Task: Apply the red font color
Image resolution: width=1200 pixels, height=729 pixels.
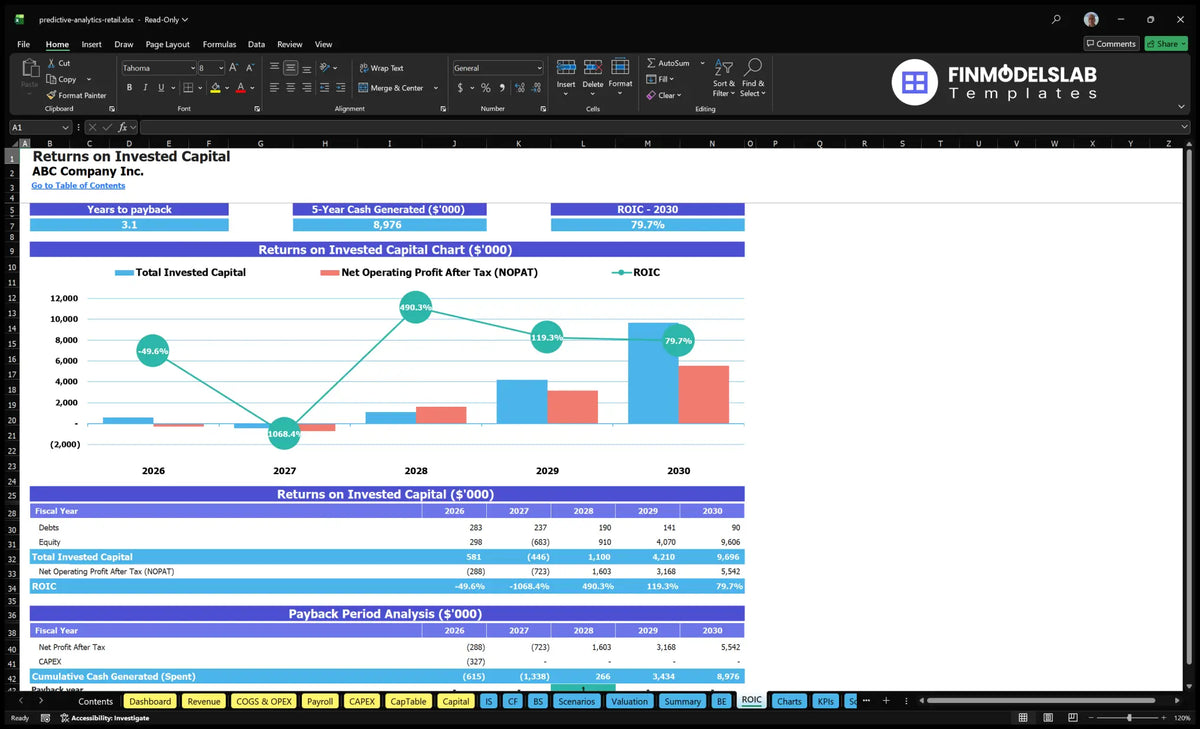Action: tap(241, 88)
